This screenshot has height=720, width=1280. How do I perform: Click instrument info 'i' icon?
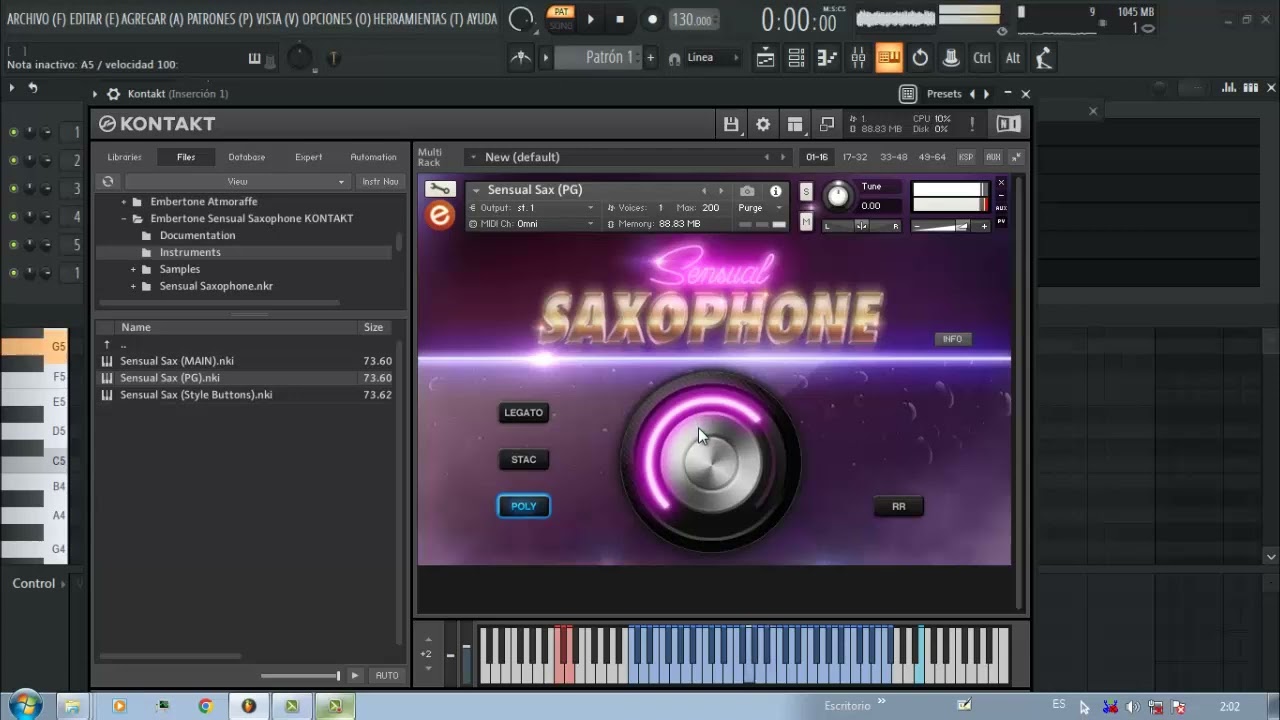click(775, 190)
